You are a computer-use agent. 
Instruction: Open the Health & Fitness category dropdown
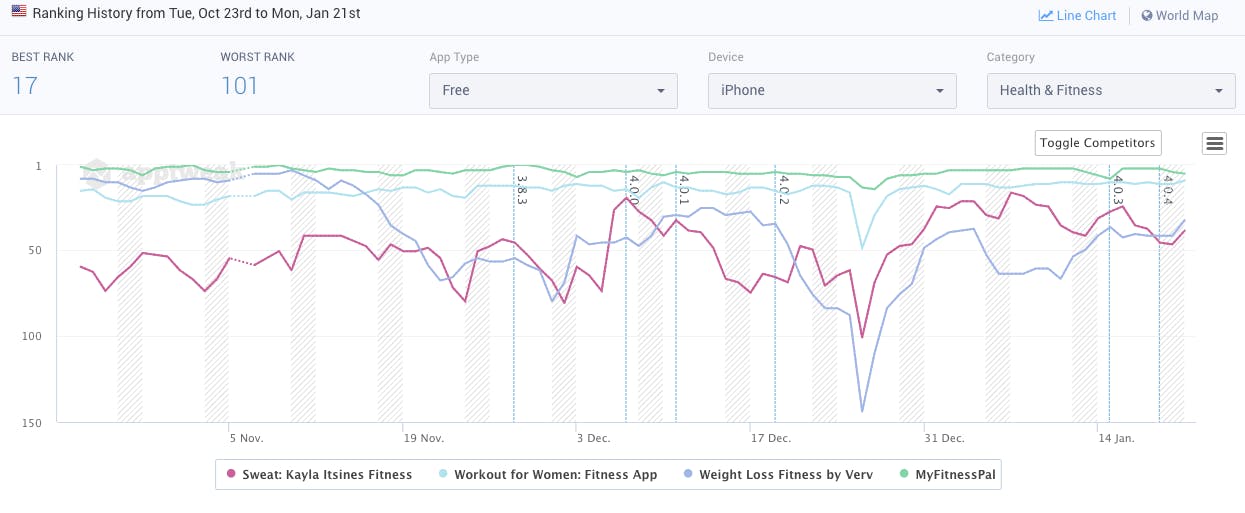pyautogui.click(x=1110, y=90)
